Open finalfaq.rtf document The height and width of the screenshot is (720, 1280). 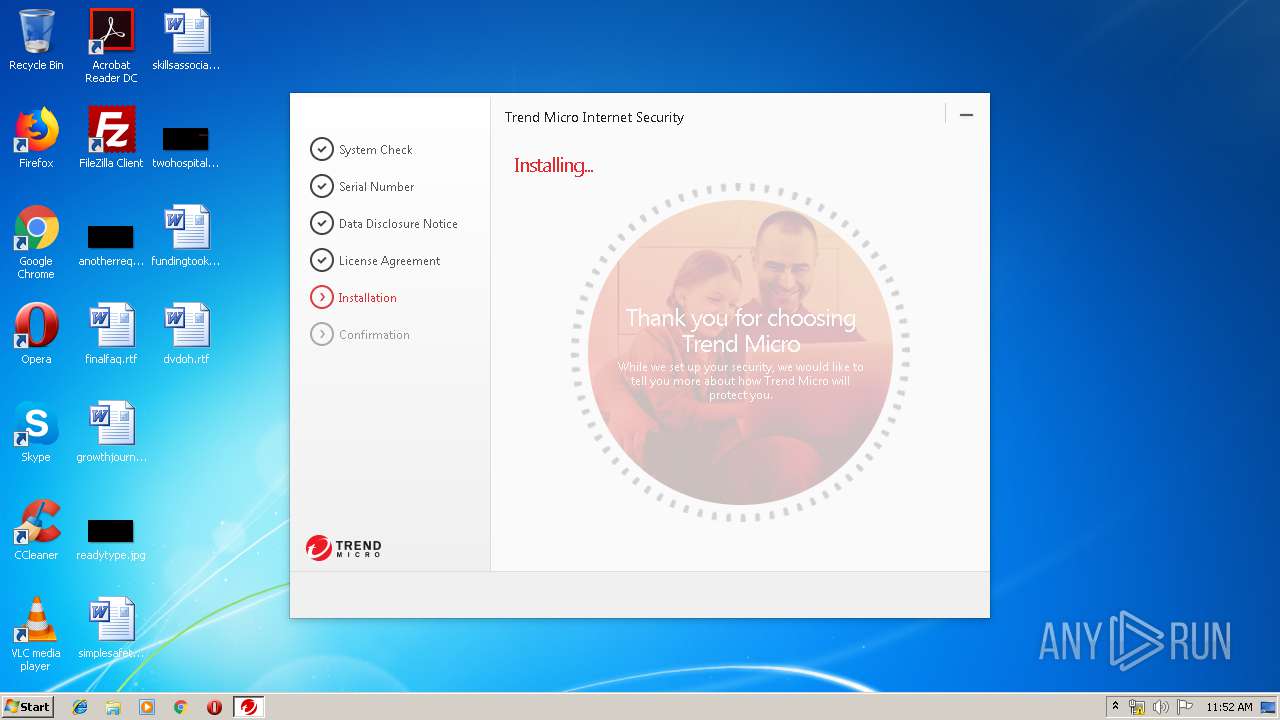coord(111,334)
